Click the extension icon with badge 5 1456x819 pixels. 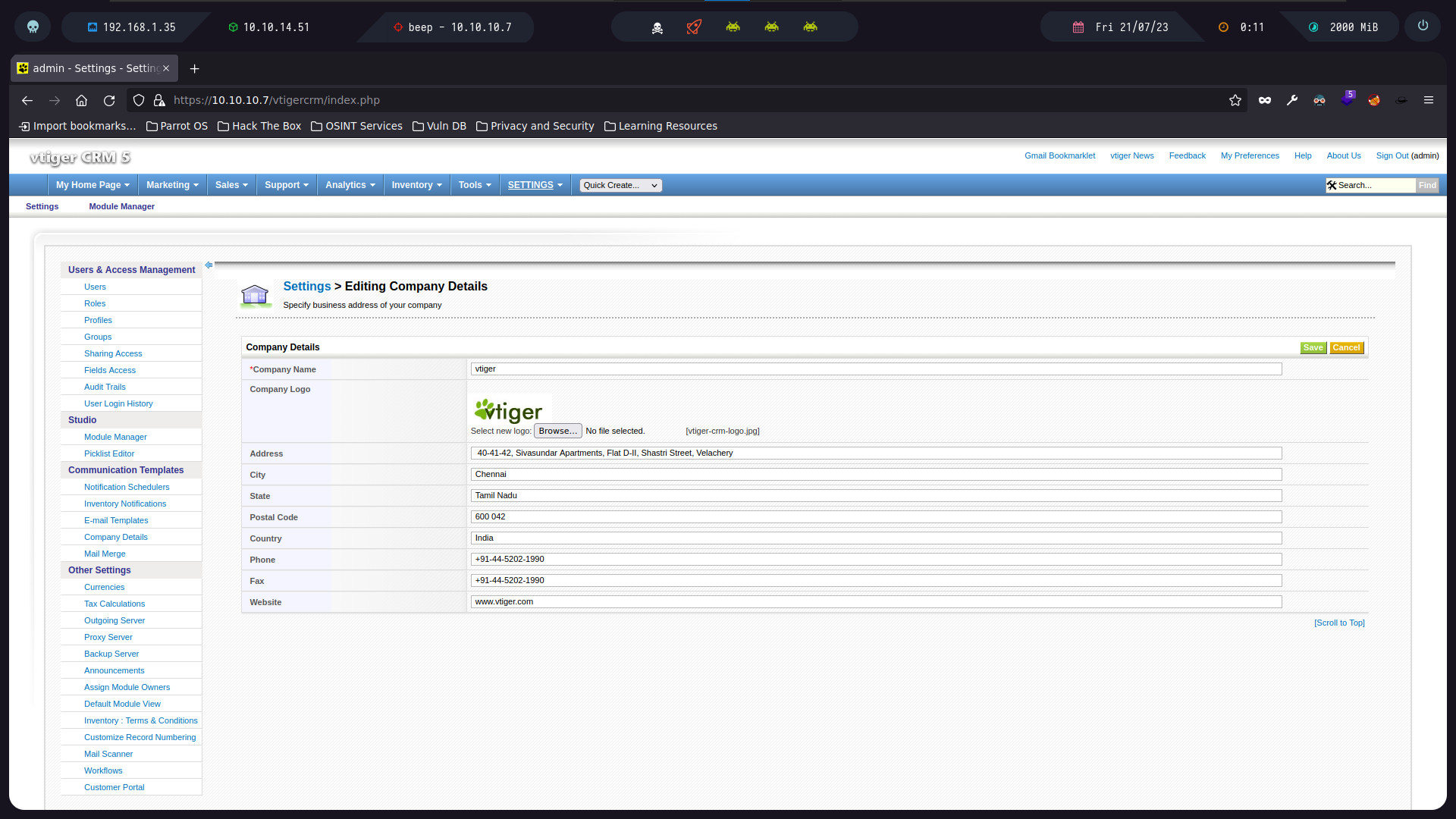(1348, 99)
